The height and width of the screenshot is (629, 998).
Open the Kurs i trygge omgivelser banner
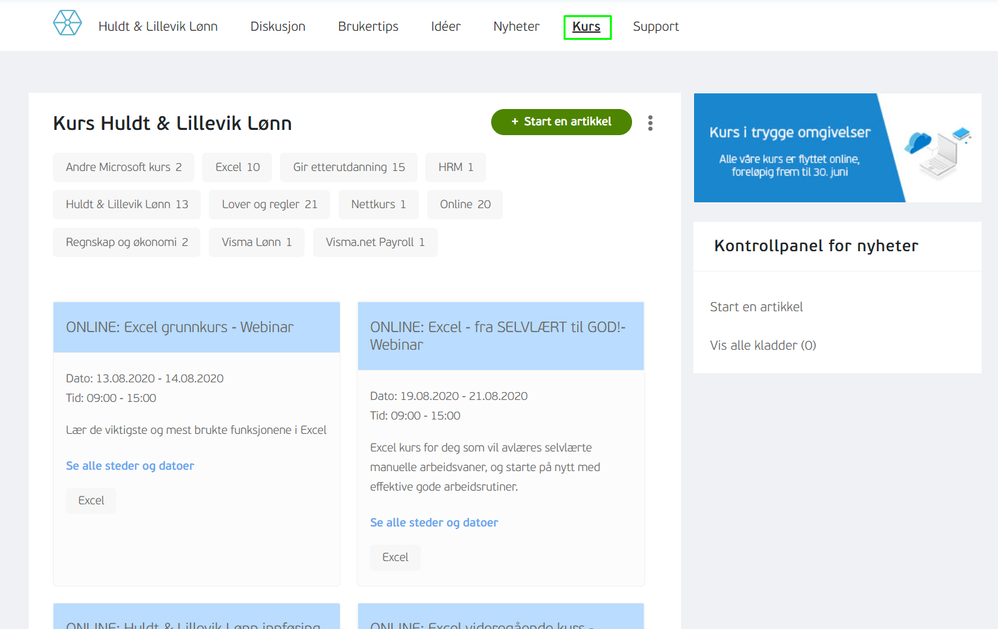838,148
